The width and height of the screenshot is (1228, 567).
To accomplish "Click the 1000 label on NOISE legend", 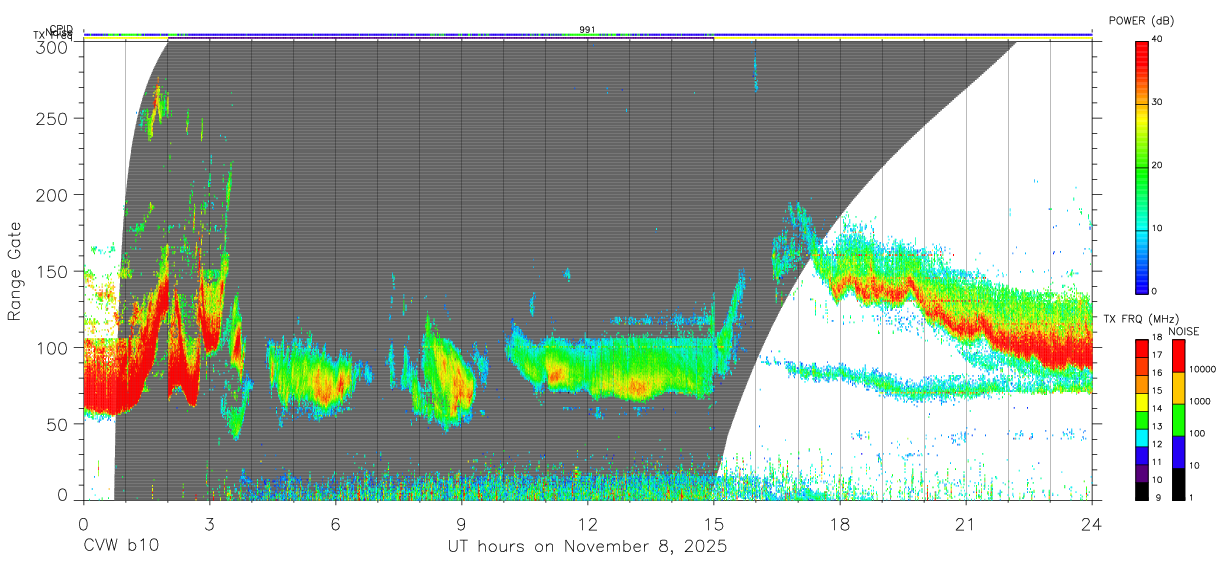I will (x=1199, y=401).
